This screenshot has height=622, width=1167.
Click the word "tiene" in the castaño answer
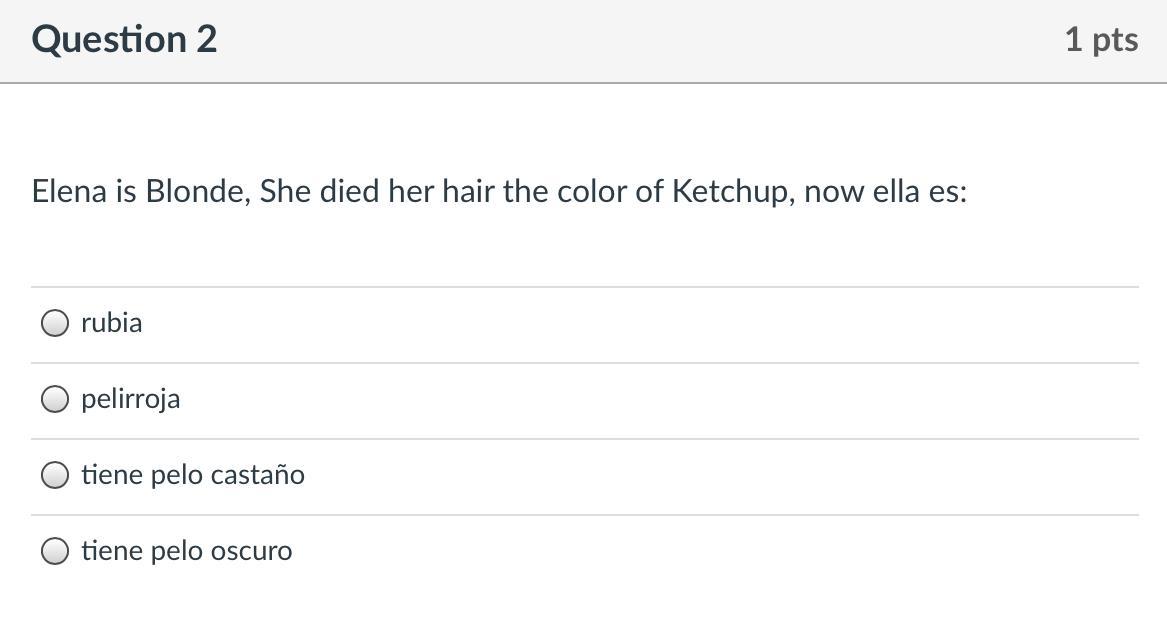click(112, 475)
